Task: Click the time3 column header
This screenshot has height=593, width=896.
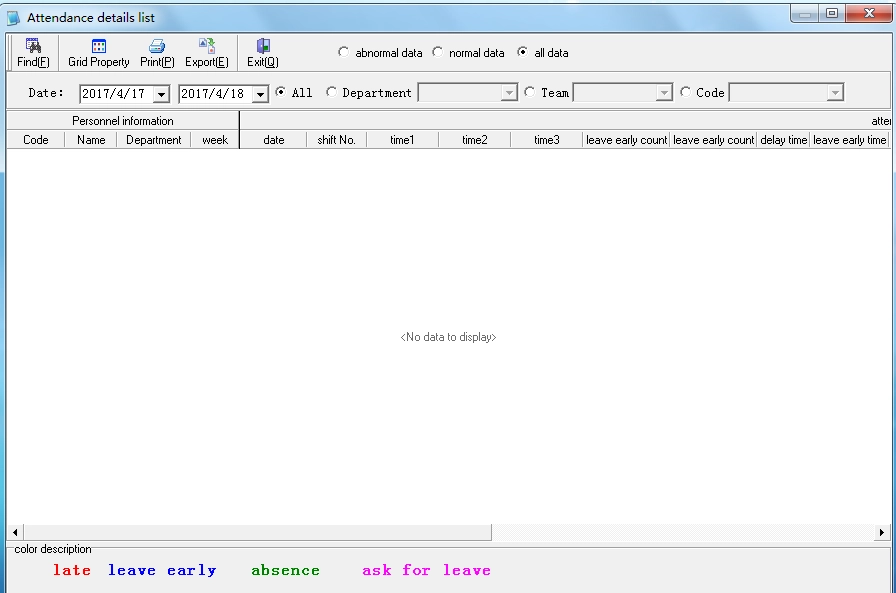Action: coord(546,140)
